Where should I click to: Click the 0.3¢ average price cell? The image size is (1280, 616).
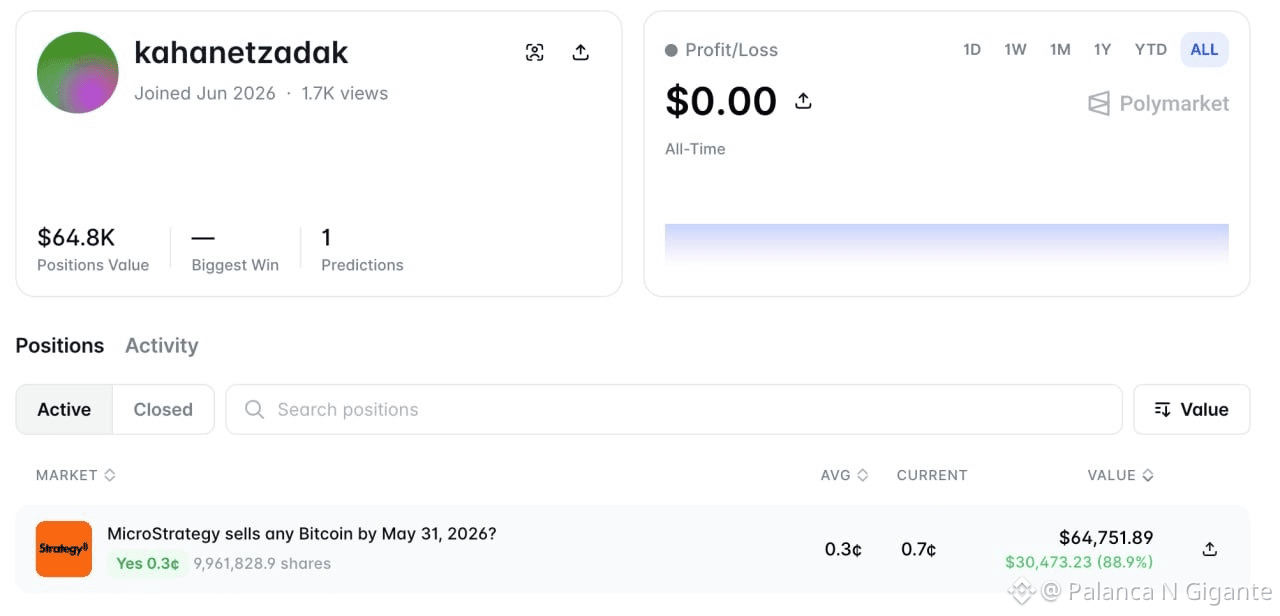[843, 549]
